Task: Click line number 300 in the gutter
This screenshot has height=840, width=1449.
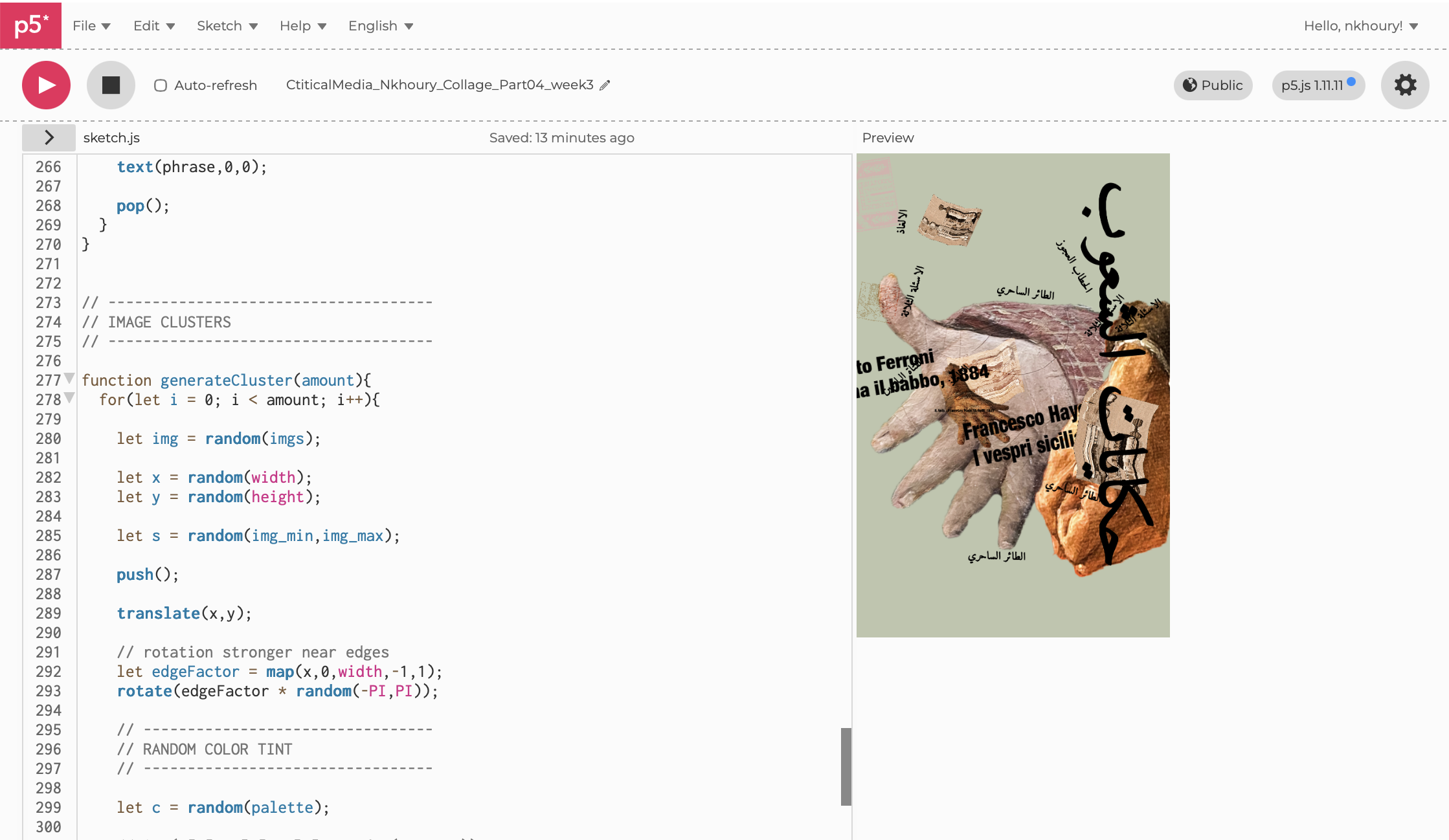Action: (x=48, y=827)
